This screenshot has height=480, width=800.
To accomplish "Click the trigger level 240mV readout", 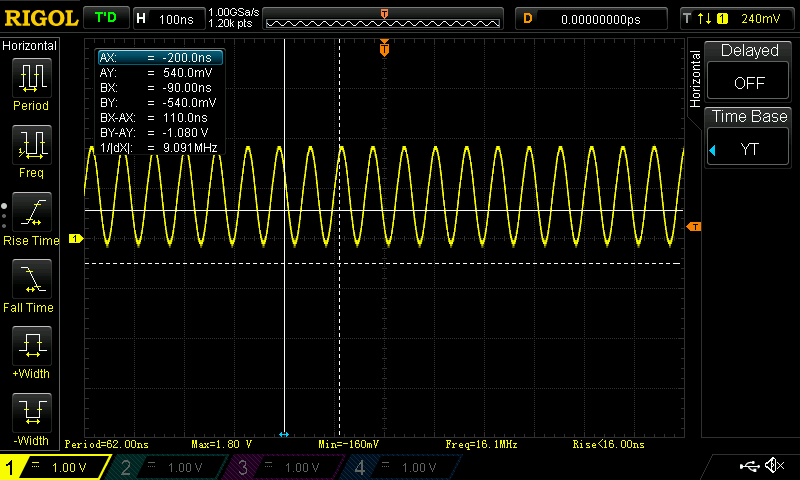I will [x=761, y=19].
